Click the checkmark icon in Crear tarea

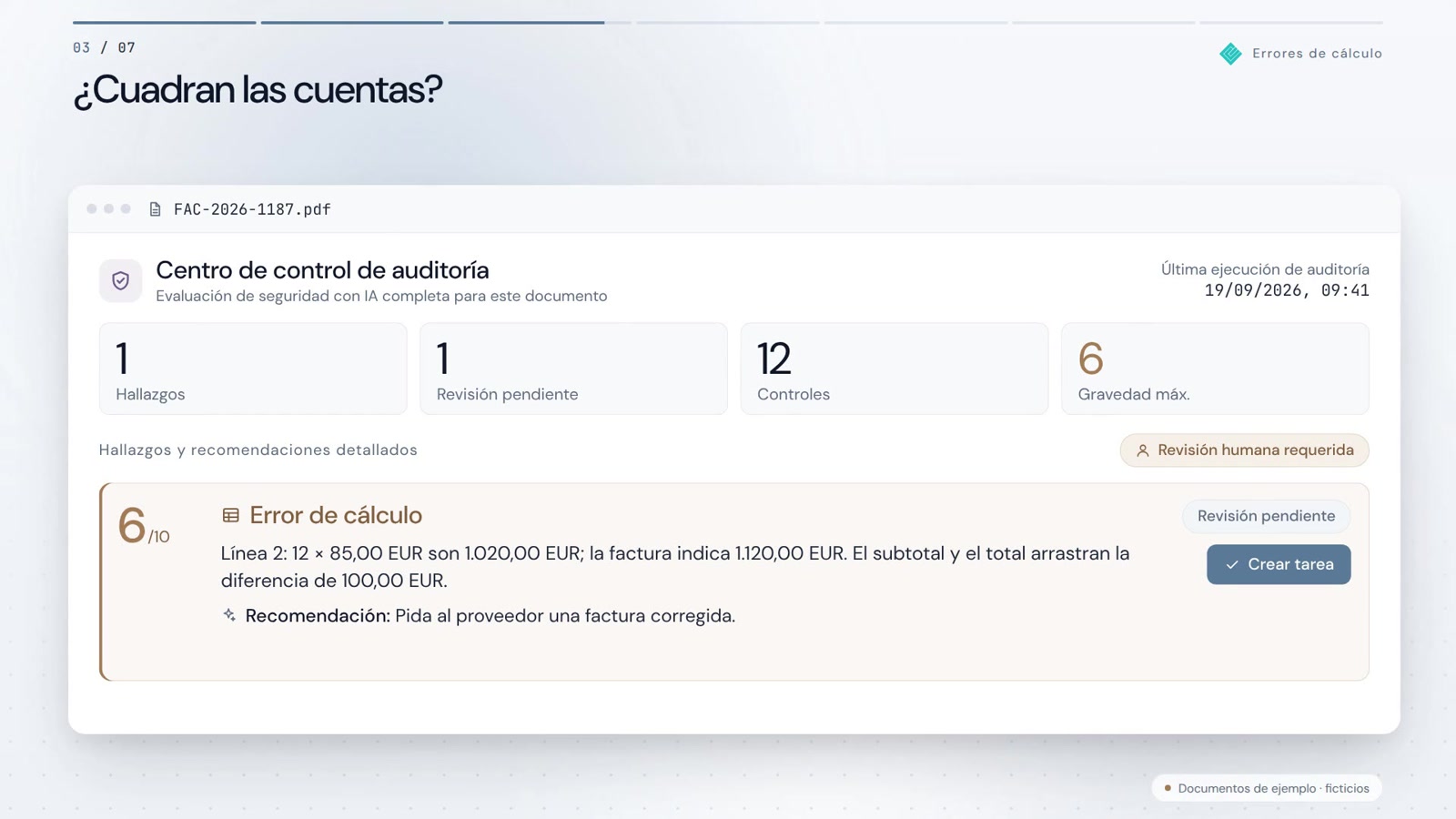click(1232, 565)
